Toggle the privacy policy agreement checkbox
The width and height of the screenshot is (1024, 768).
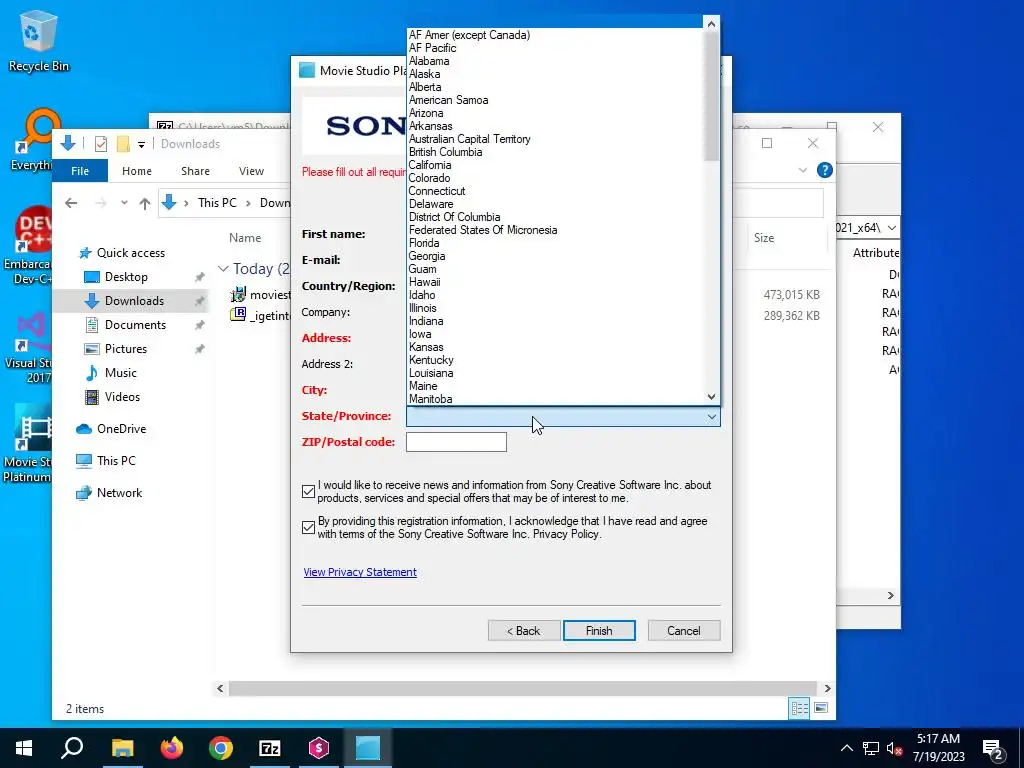point(309,528)
